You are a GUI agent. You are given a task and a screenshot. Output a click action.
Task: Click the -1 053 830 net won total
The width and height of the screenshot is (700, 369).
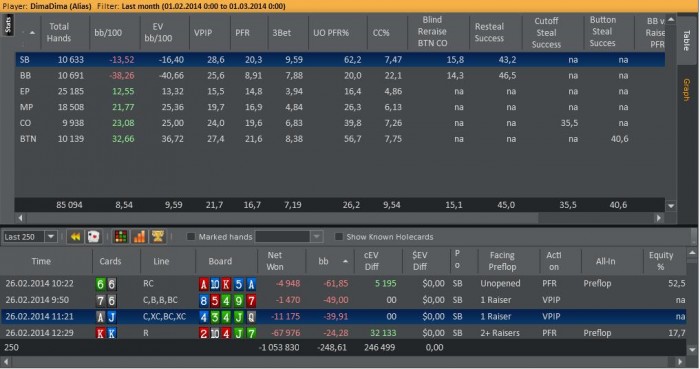coord(279,347)
